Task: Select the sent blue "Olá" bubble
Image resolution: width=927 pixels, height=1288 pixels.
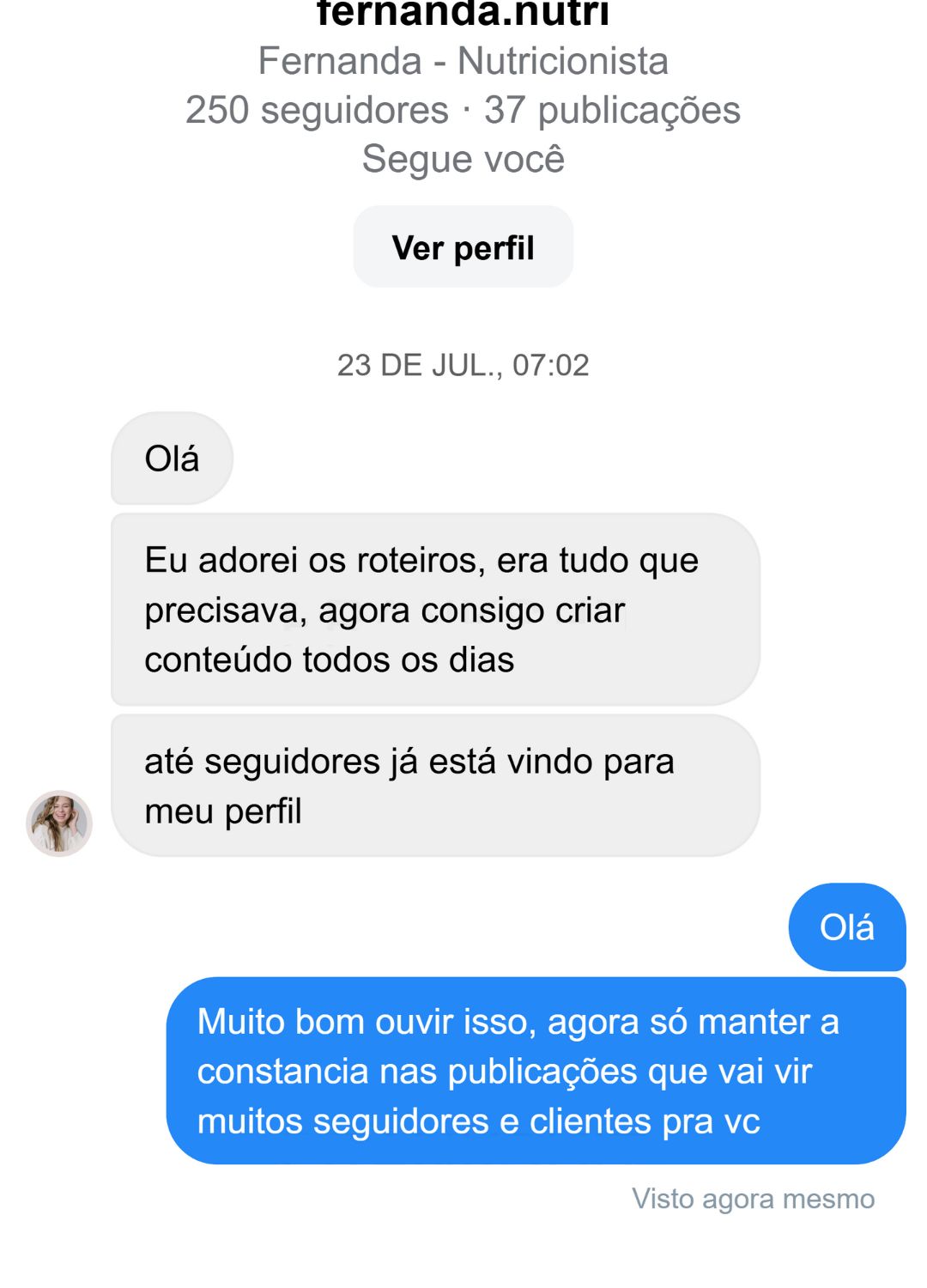Action: (846, 927)
